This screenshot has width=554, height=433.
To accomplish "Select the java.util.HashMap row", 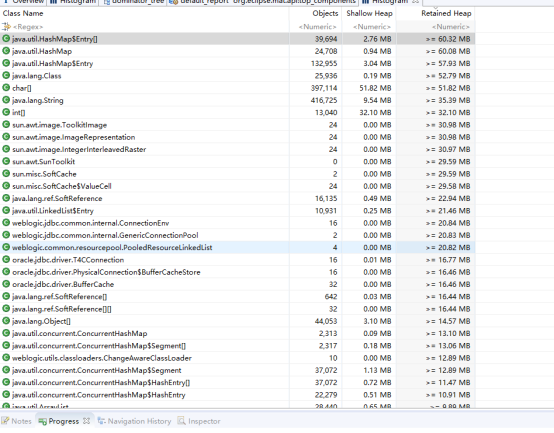I will [237, 51].
